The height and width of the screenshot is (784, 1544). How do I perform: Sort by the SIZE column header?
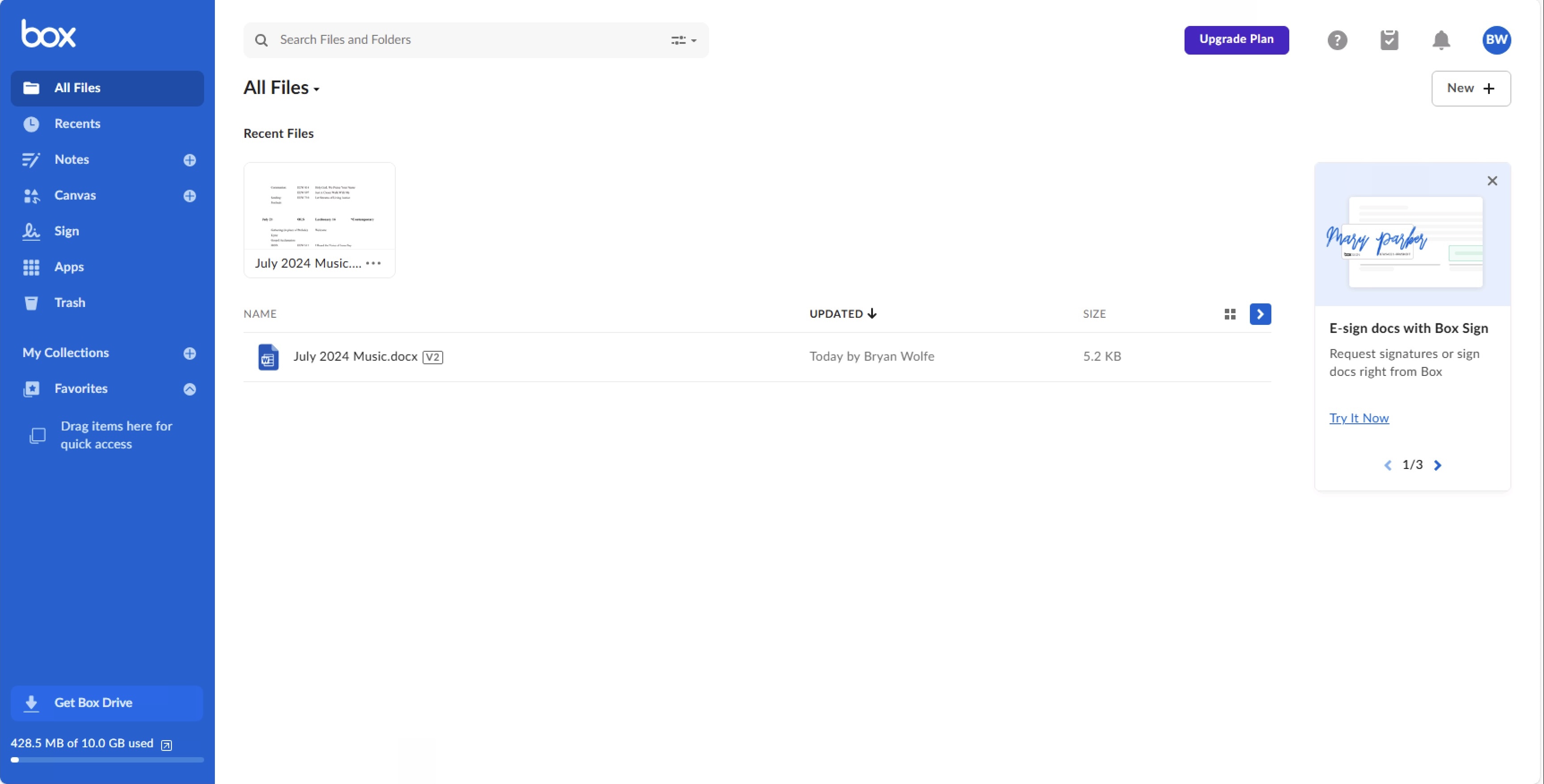pos(1094,314)
